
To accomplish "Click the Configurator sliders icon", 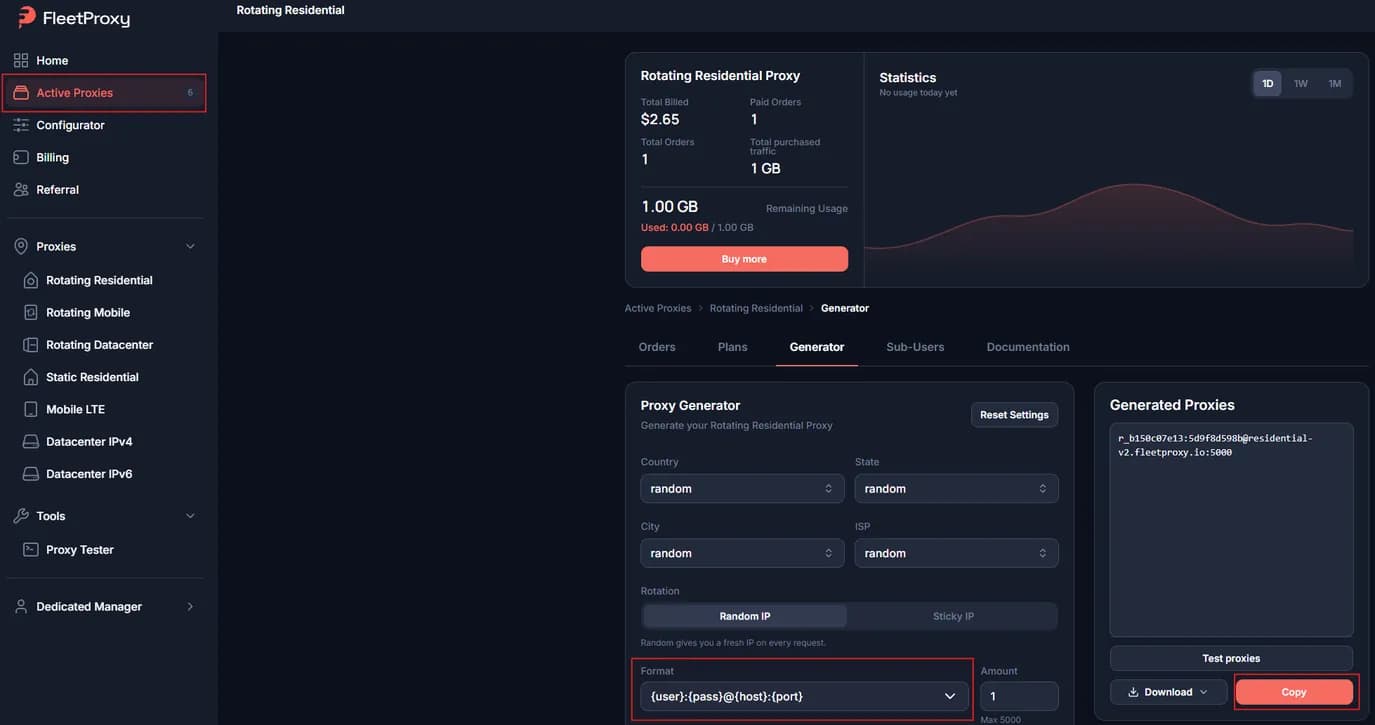I will tap(21, 125).
